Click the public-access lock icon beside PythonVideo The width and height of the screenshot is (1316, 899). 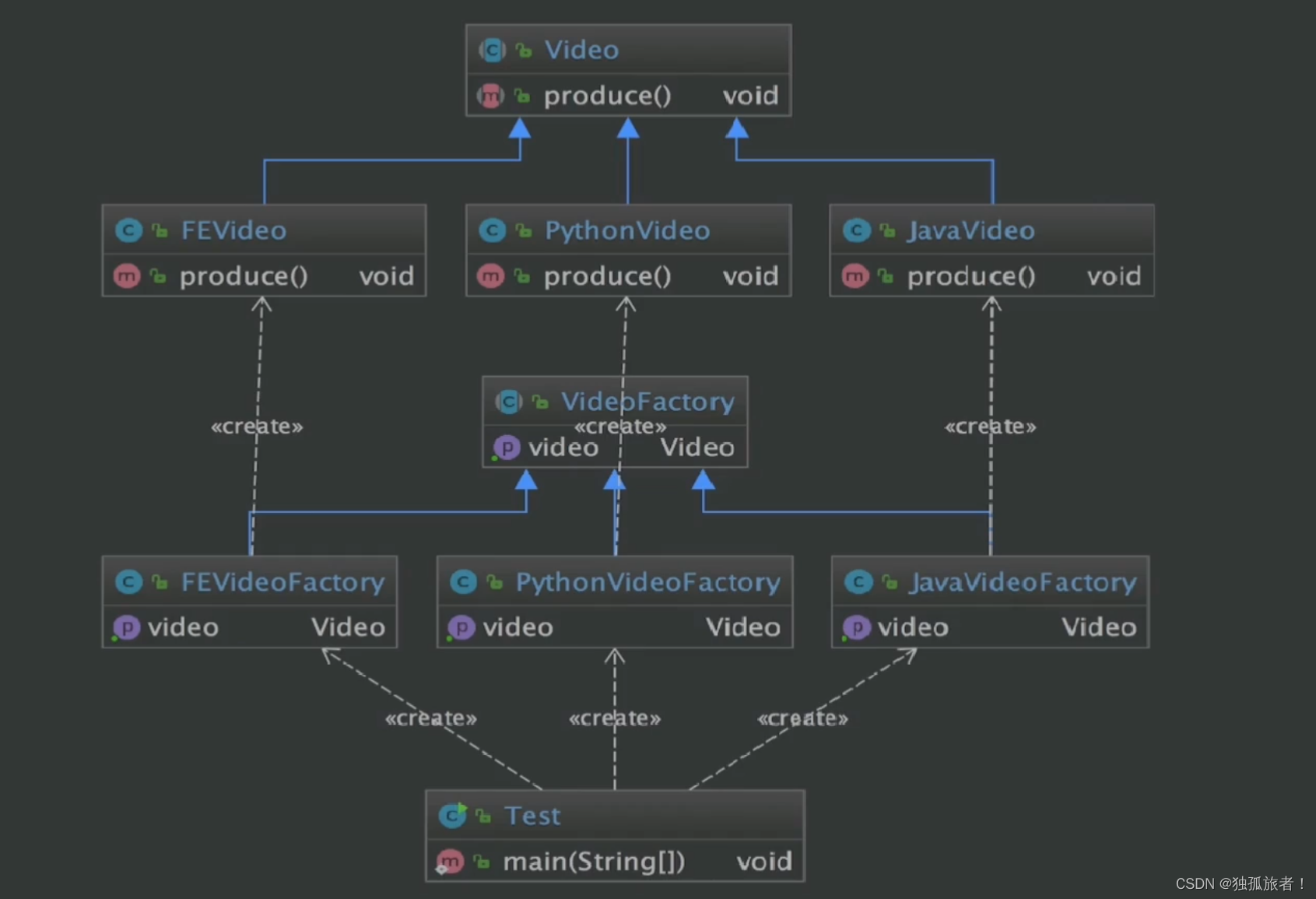524,230
